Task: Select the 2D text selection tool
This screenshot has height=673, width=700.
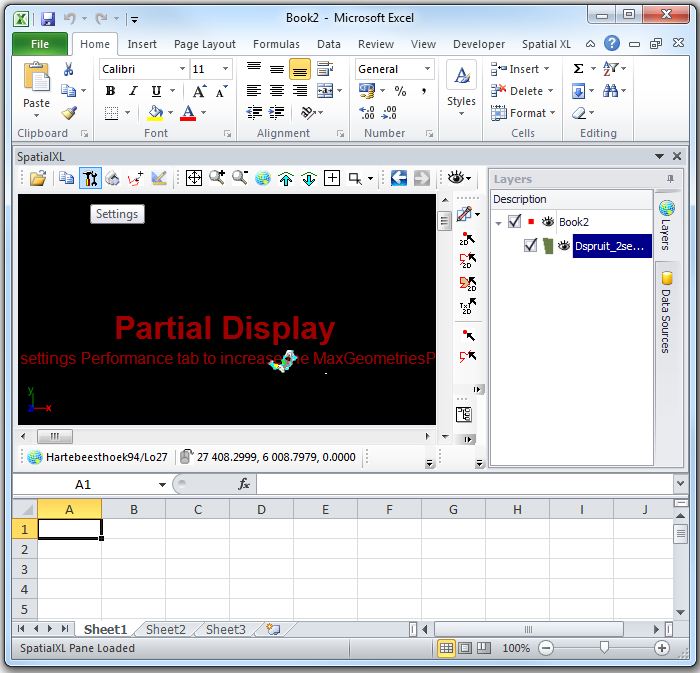Action: click(x=467, y=306)
